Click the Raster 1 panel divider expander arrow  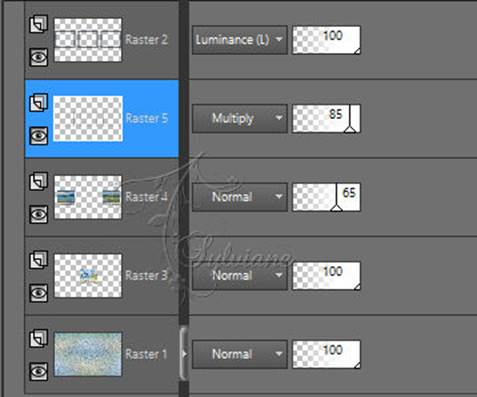pos(184,354)
